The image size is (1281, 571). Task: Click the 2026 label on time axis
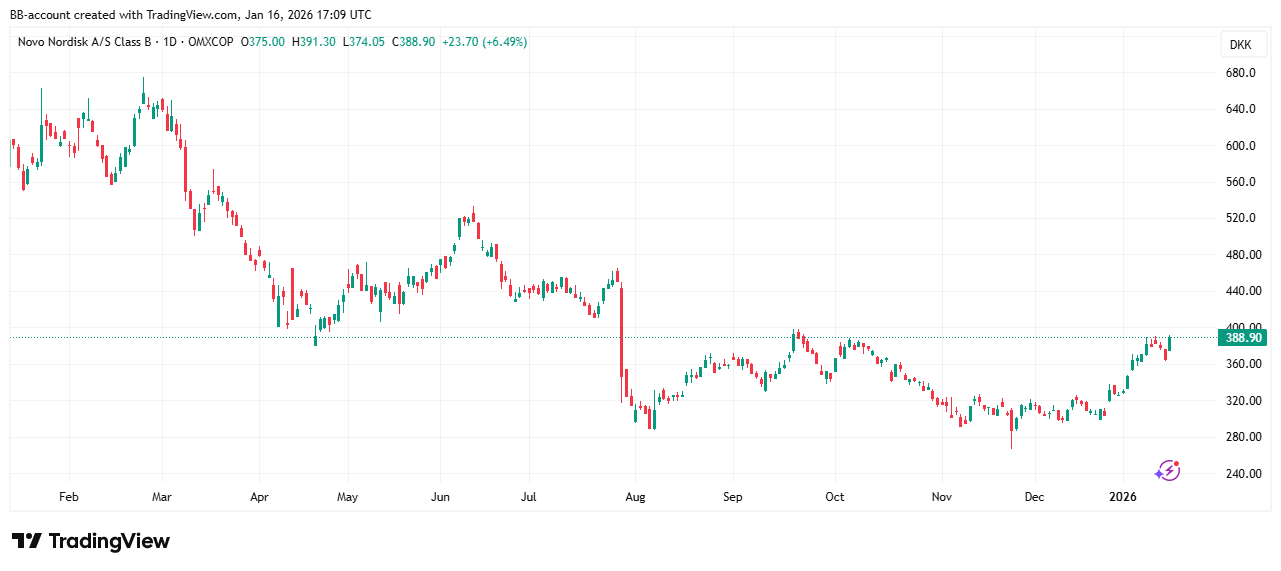tap(1123, 496)
